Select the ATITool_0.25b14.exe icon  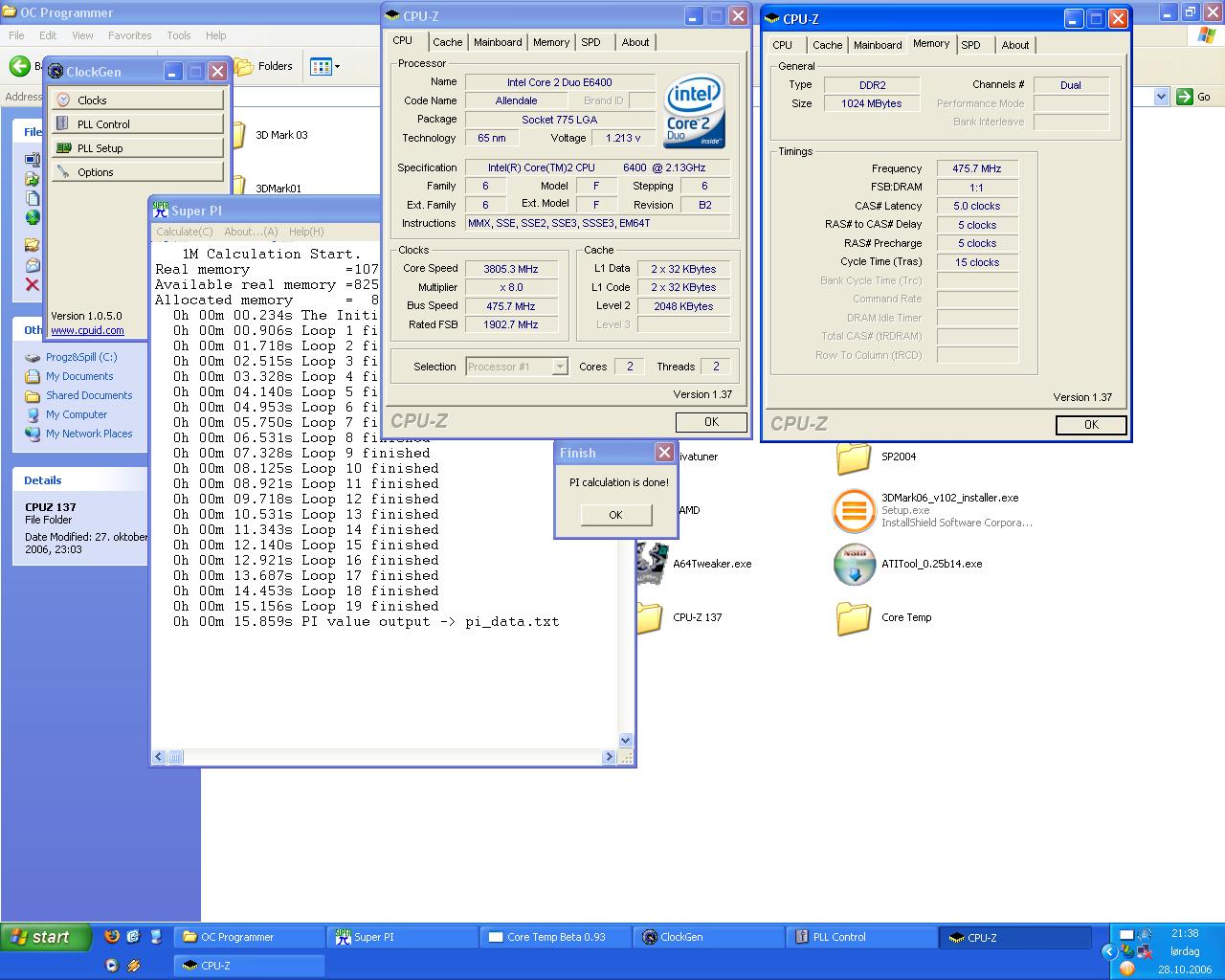854,564
